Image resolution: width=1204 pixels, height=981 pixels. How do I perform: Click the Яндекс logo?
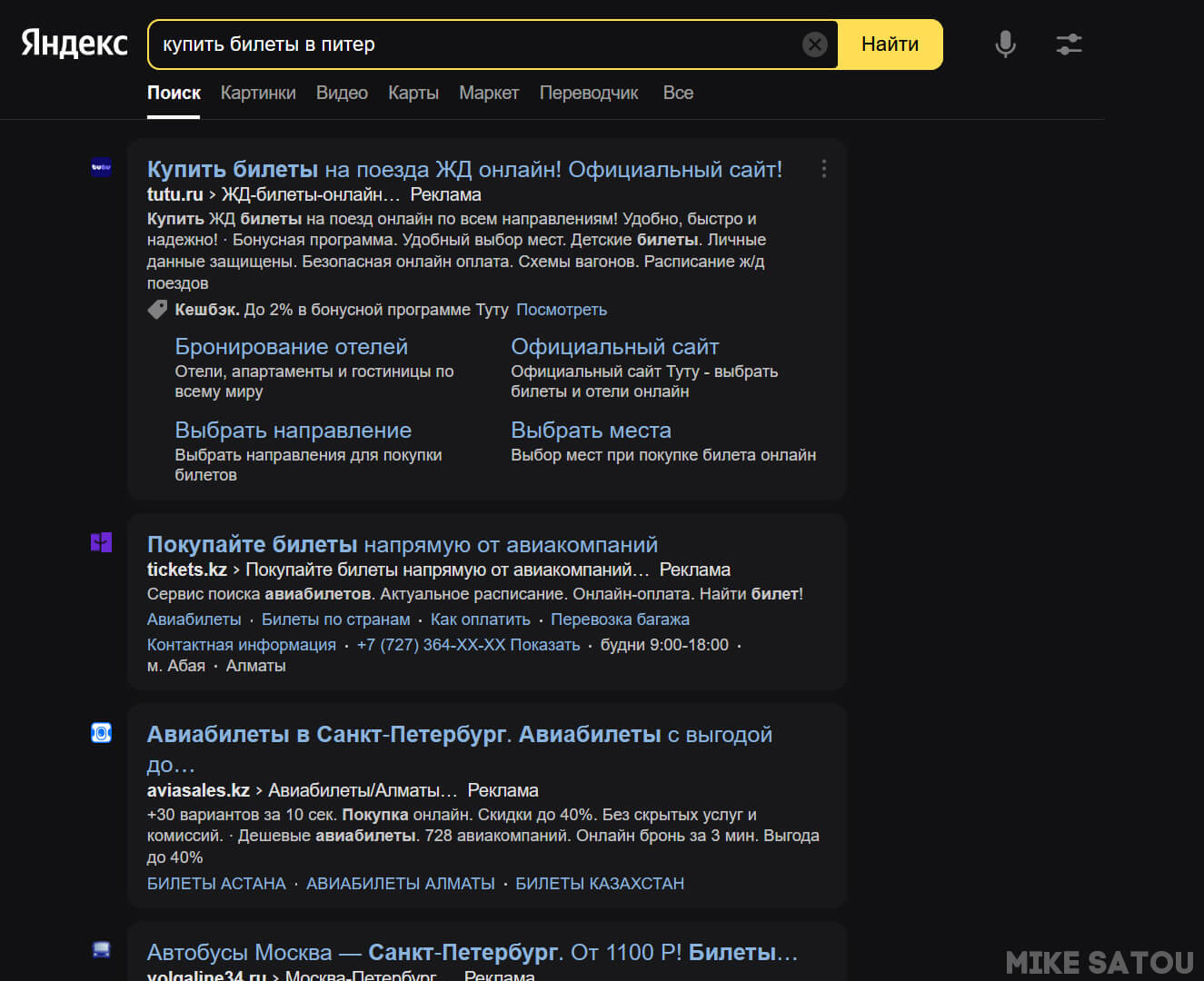[75, 44]
